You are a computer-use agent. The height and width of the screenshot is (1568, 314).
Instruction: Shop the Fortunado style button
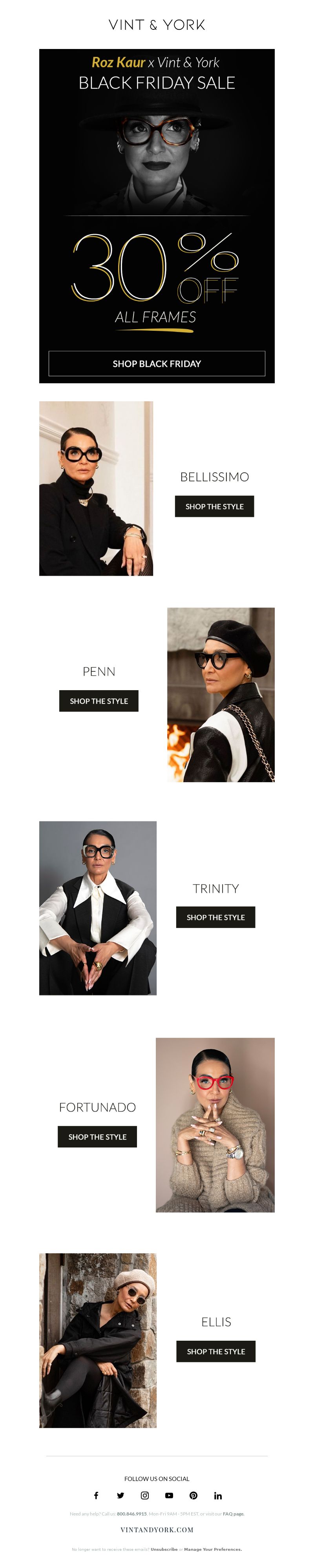point(98,1137)
